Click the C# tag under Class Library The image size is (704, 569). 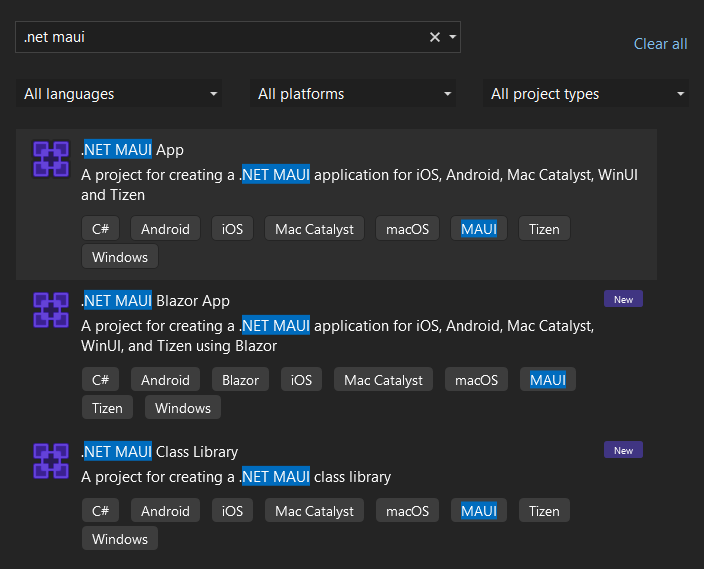click(x=101, y=511)
